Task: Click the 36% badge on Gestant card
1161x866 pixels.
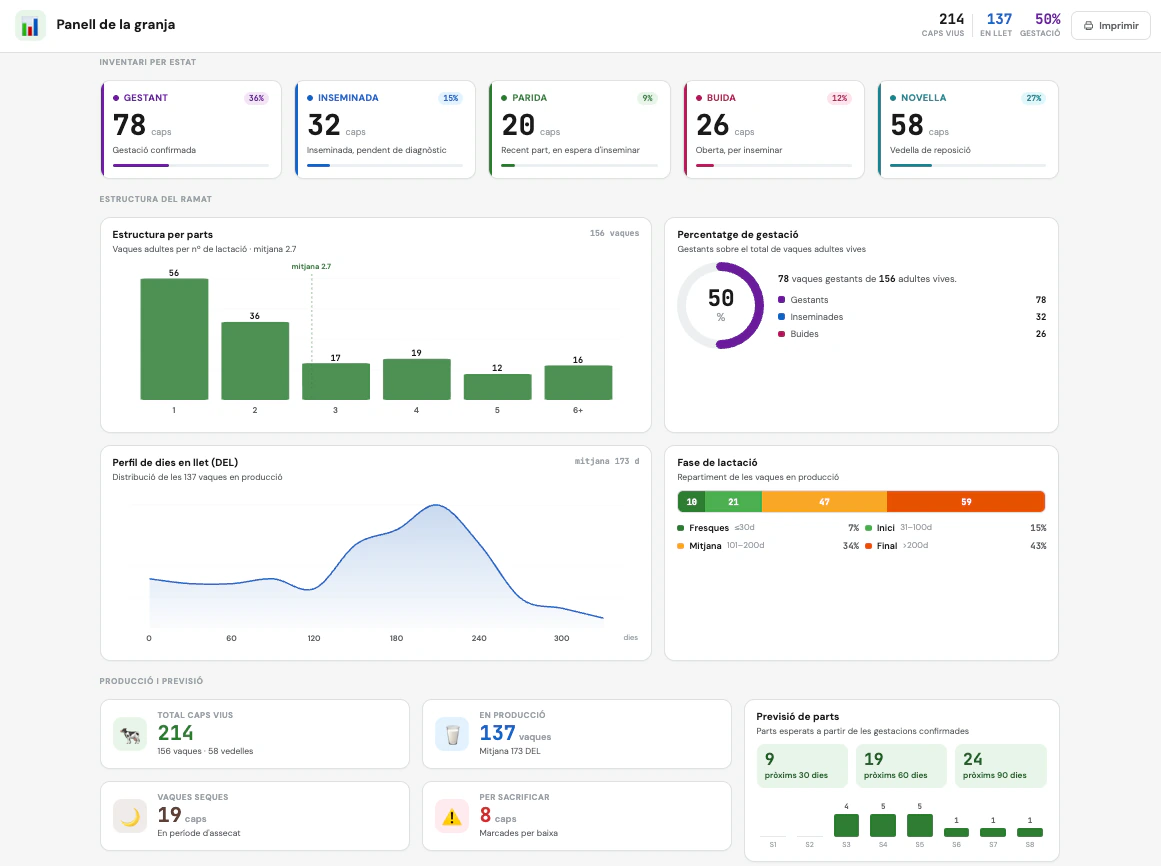Action: [x=256, y=98]
